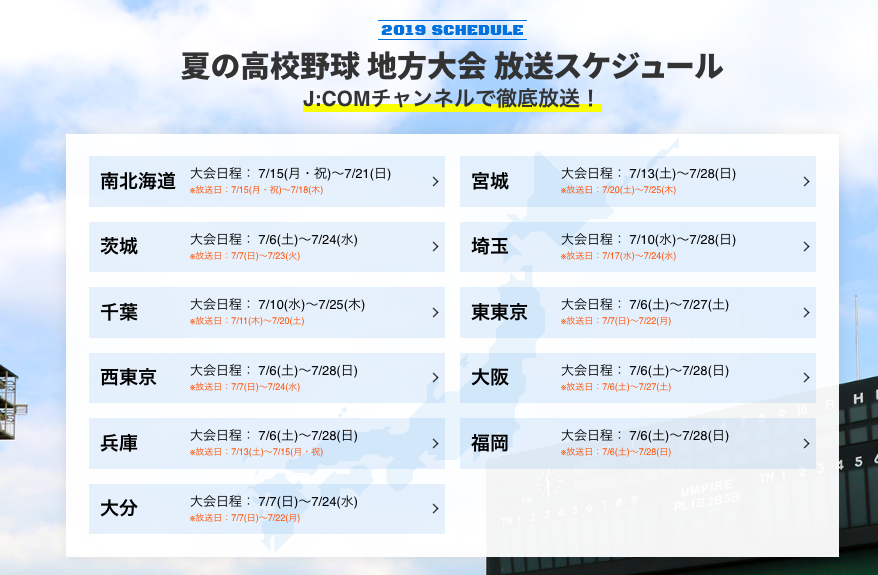Open the 大分 row chevron arrow
878x575 pixels.
[x=435, y=508]
